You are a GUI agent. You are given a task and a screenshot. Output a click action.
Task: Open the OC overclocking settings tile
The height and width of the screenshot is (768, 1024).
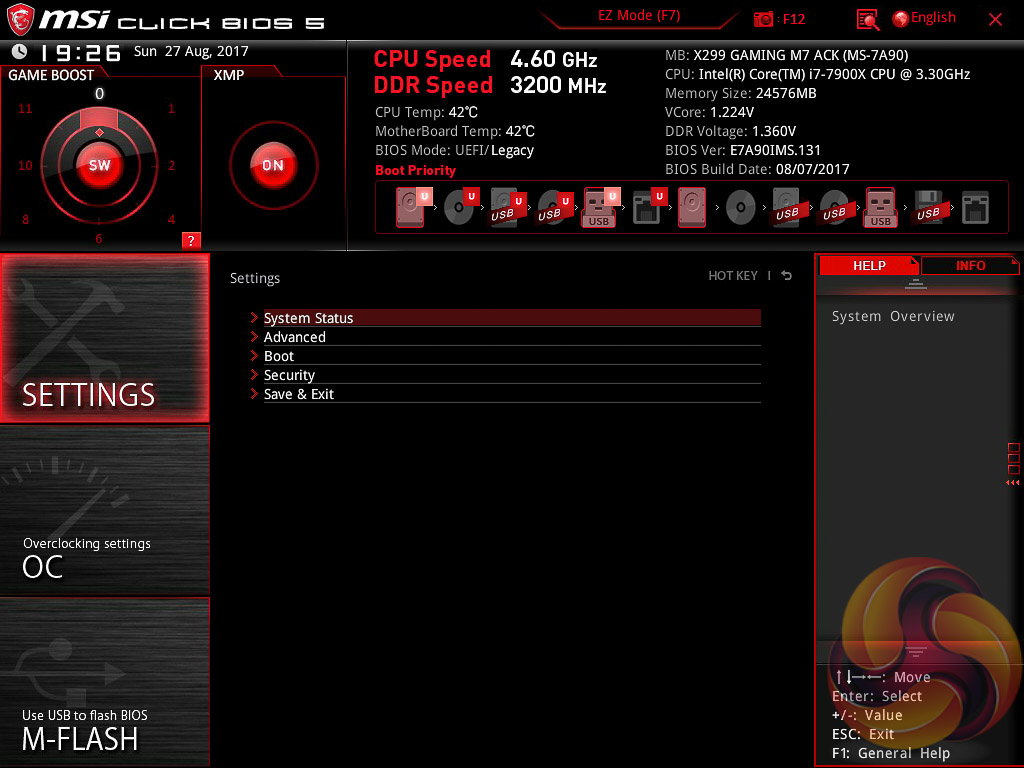pyautogui.click(x=104, y=510)
